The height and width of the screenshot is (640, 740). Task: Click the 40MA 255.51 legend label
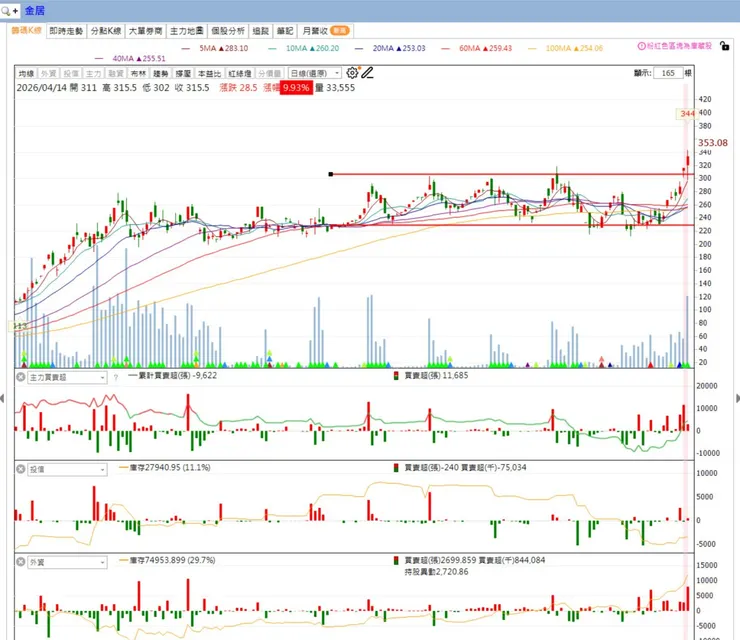(x=139, y=59)
